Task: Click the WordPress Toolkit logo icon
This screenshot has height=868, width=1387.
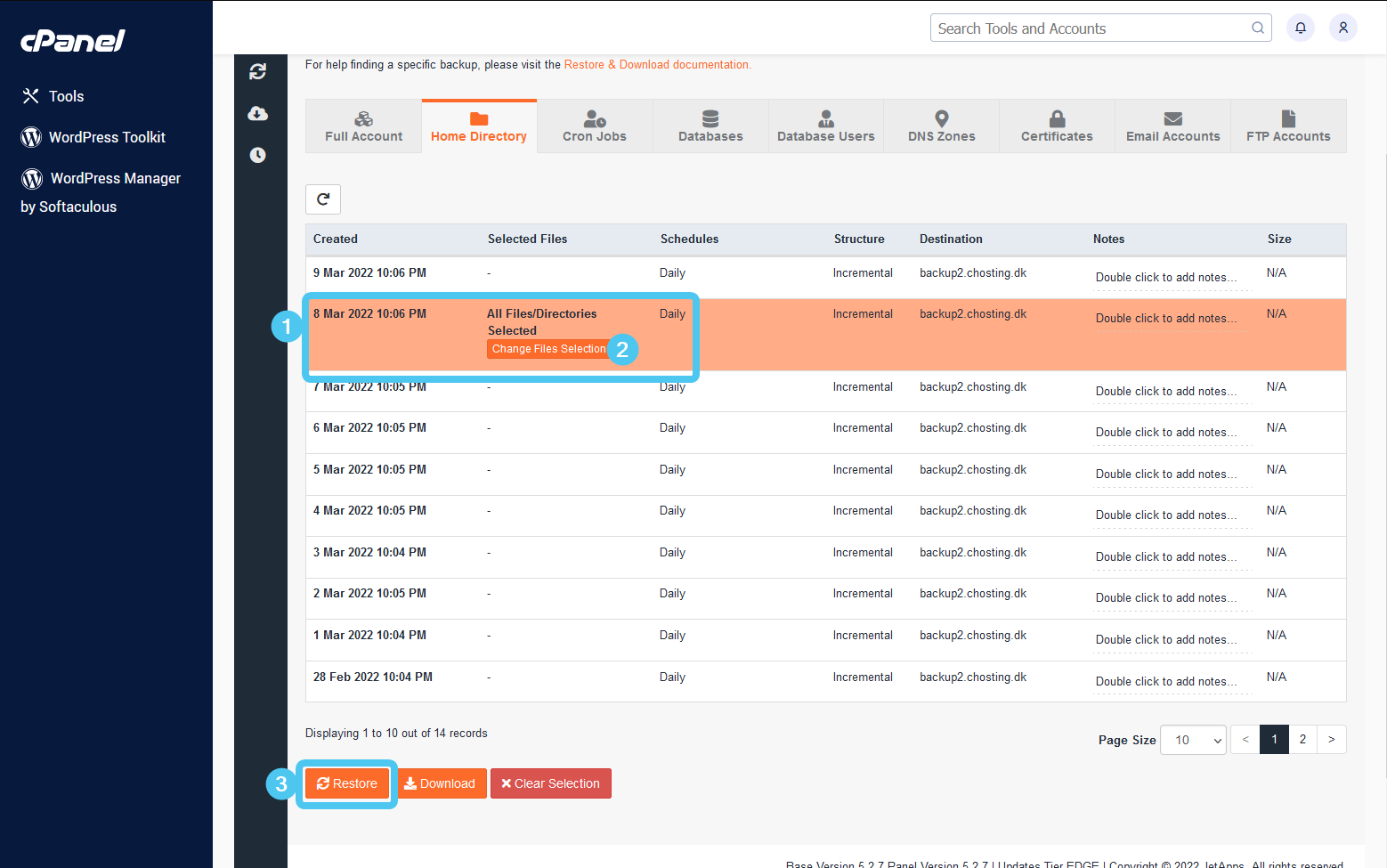Action: click(x=31, y=137)
